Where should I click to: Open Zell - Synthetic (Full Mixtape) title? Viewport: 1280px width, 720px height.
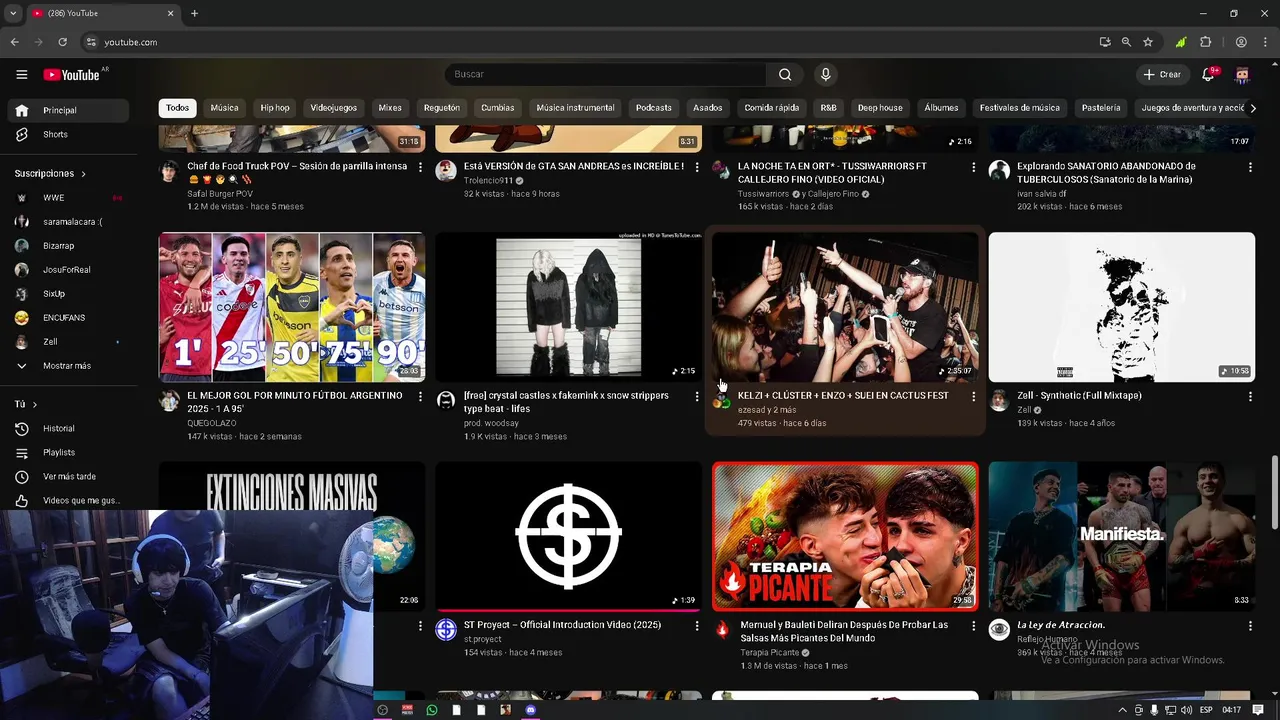click(x=1079, y=396)
